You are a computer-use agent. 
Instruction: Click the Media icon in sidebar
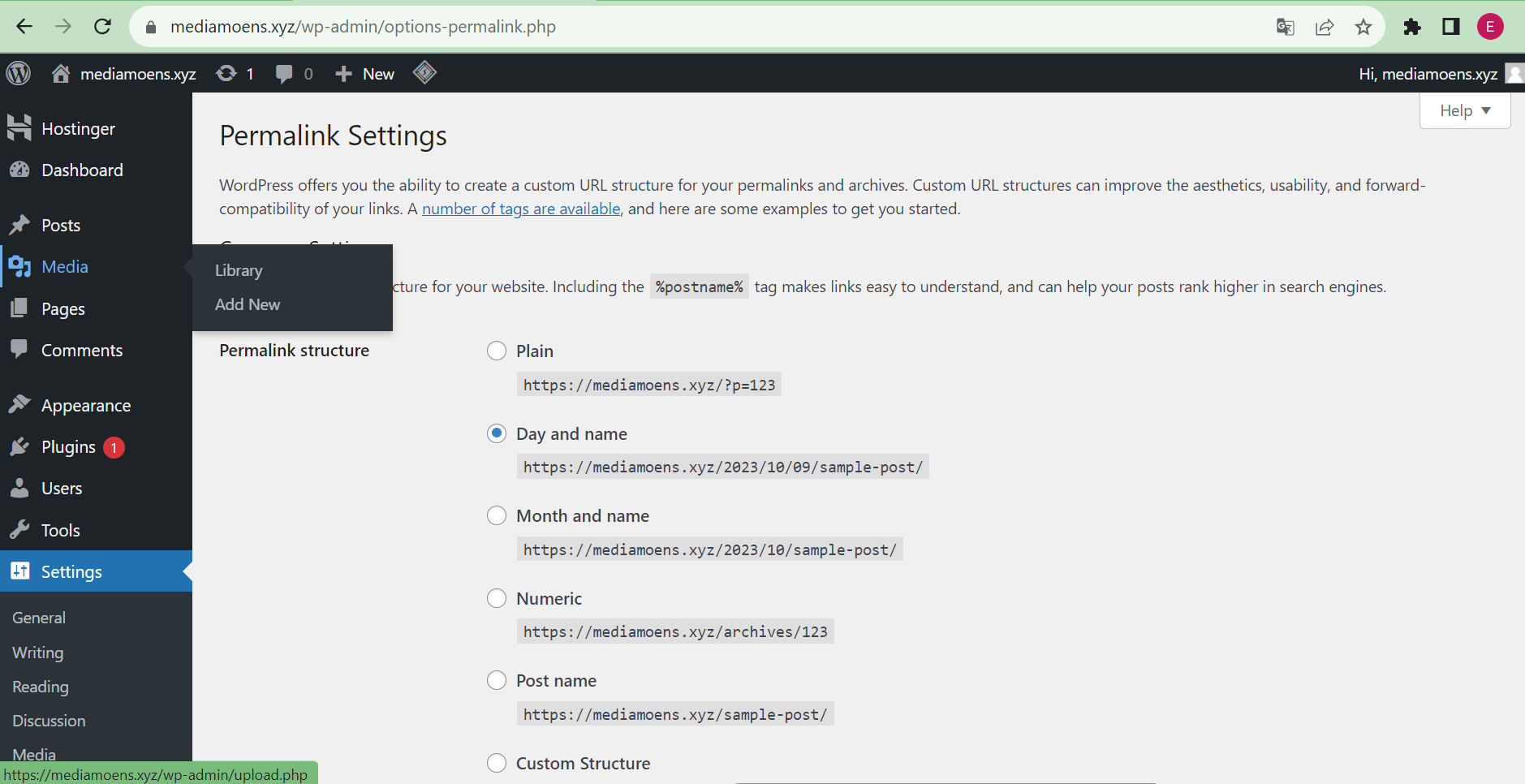click(19, 266)
